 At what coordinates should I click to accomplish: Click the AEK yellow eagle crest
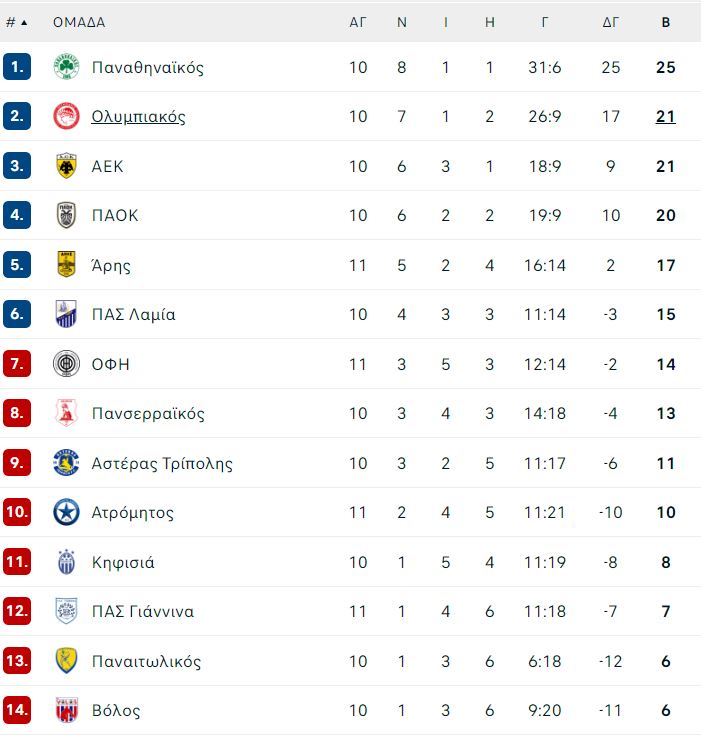(66, 166)
